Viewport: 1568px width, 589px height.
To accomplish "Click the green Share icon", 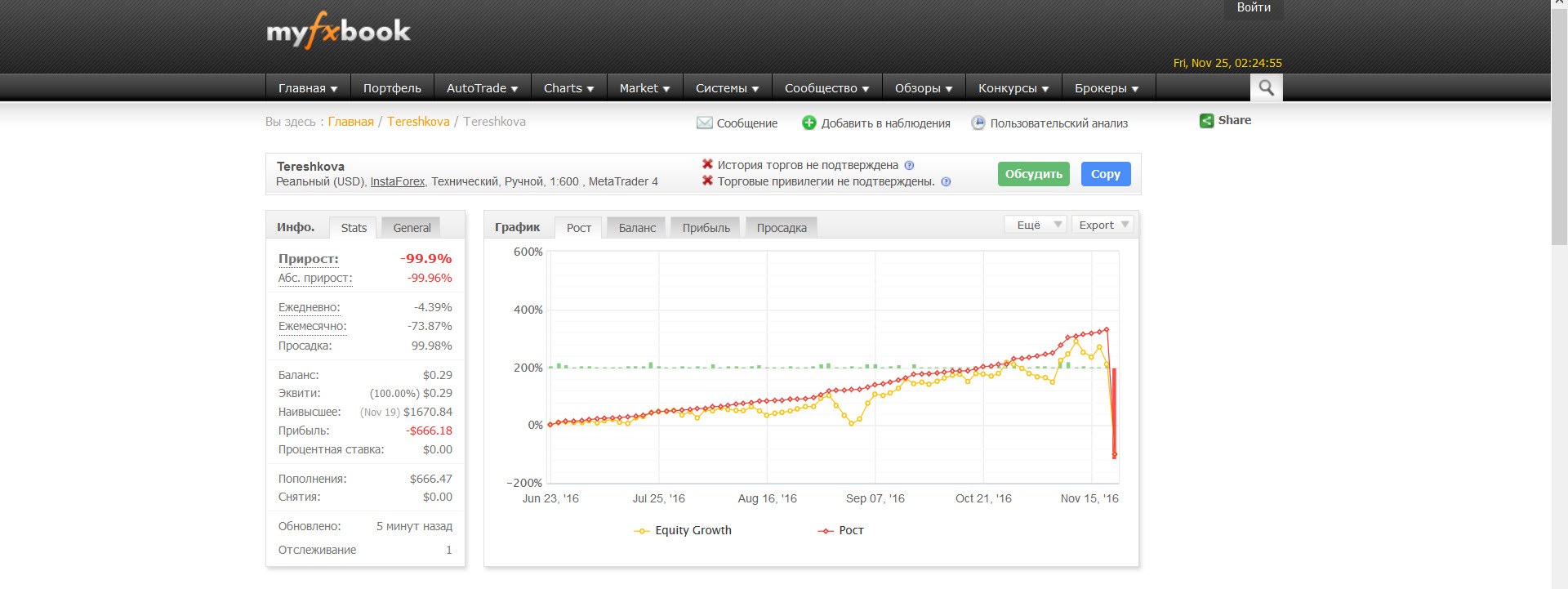I will (x=1206, y=121).
